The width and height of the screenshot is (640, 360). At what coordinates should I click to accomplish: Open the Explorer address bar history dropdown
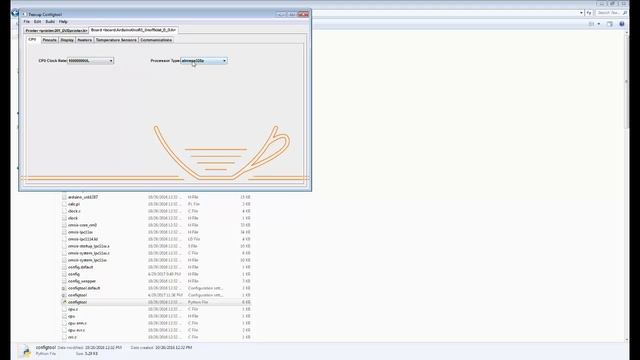(581, 13)
